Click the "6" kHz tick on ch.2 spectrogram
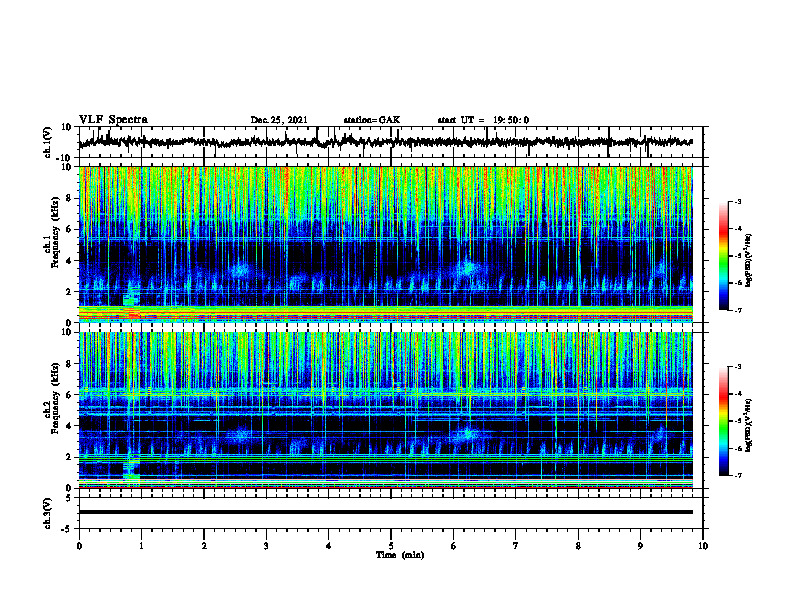The image size is (792, 612). (70, 395)
